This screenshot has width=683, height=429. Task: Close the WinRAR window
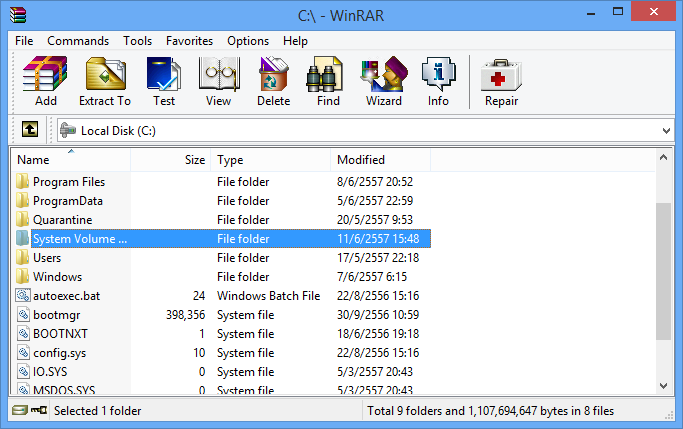(653, 12)
